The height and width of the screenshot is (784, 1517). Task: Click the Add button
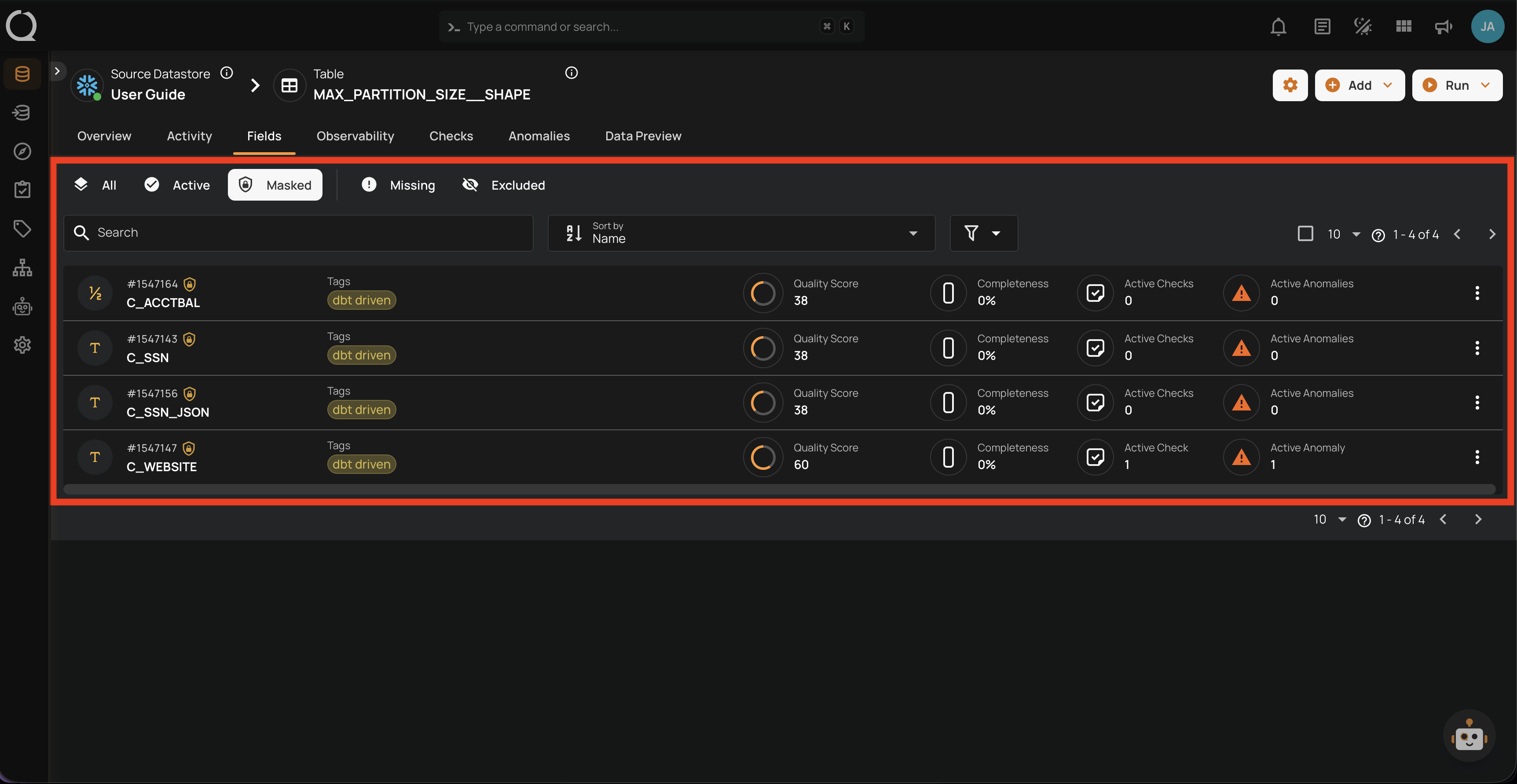[1359, 85]
